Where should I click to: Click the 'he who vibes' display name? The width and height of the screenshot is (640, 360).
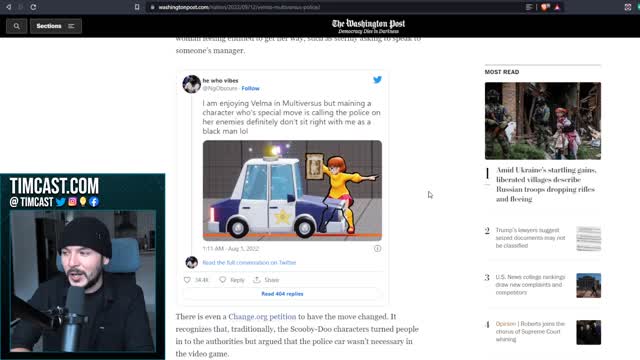click(x=220, y=81)
